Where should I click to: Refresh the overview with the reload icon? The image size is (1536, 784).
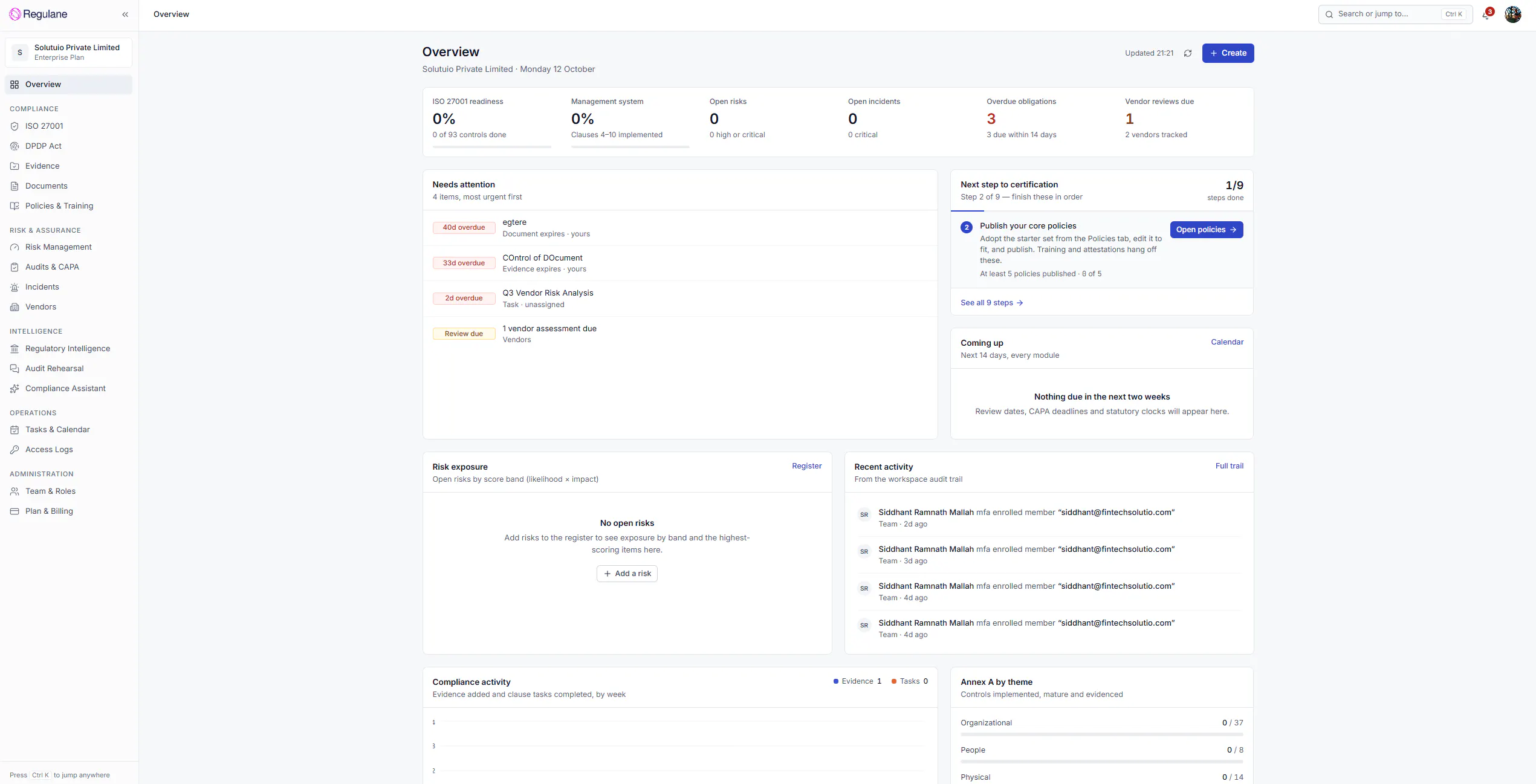point(1188,53)
